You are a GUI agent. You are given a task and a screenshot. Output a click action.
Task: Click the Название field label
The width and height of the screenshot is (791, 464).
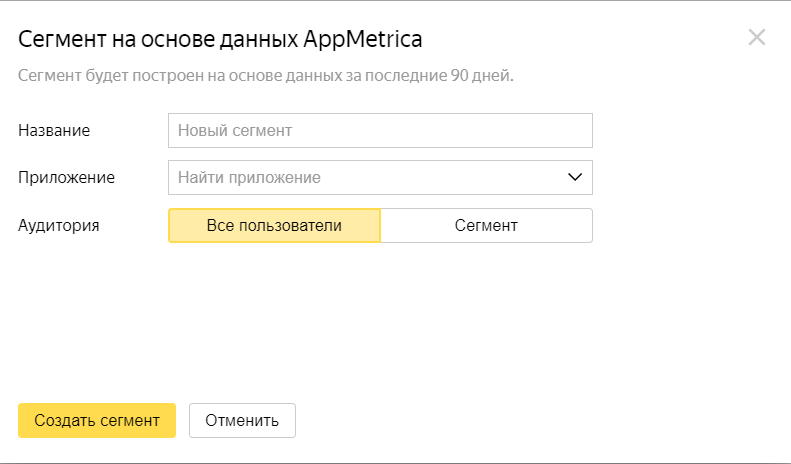pos(54,131)
